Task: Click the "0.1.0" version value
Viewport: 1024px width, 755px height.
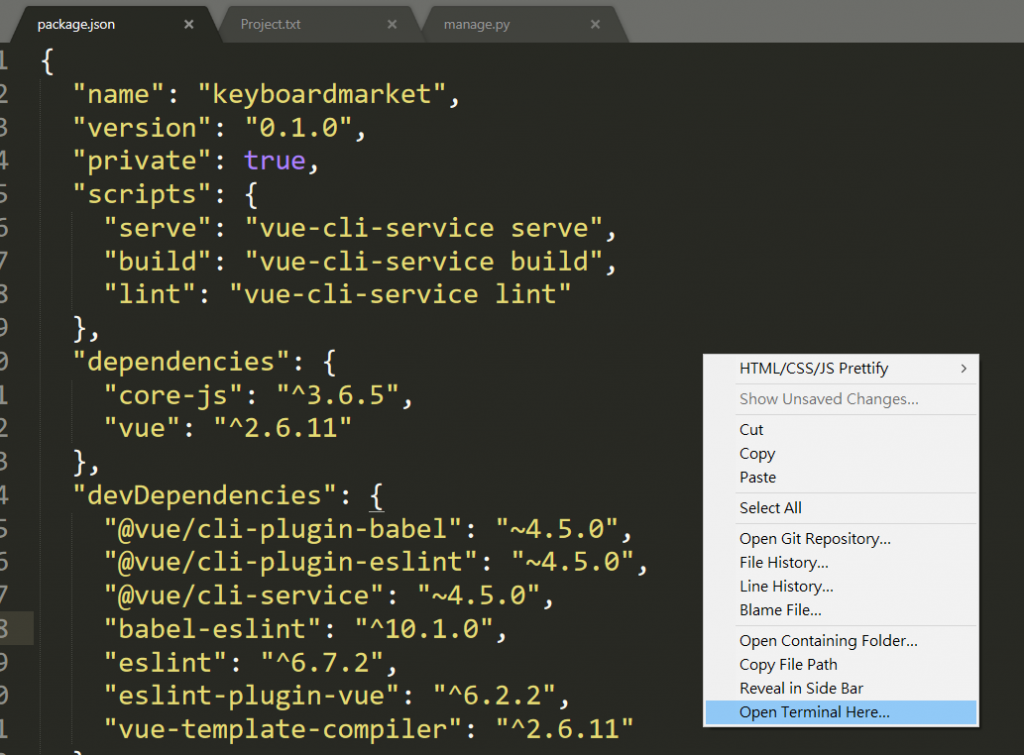Action: coord(298,127)
